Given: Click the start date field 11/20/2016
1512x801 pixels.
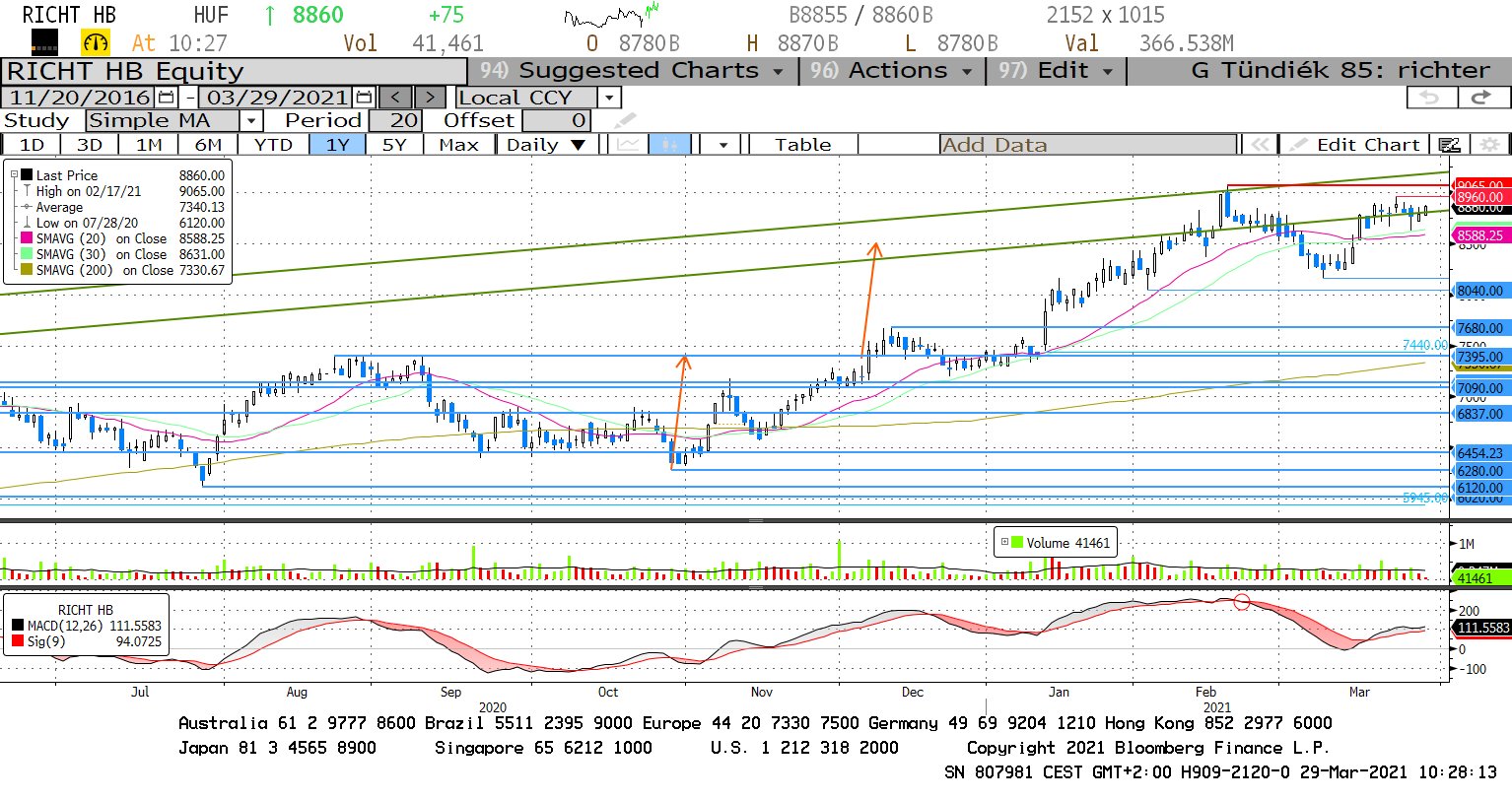Looking at the screenshot, I should point(79,98).
